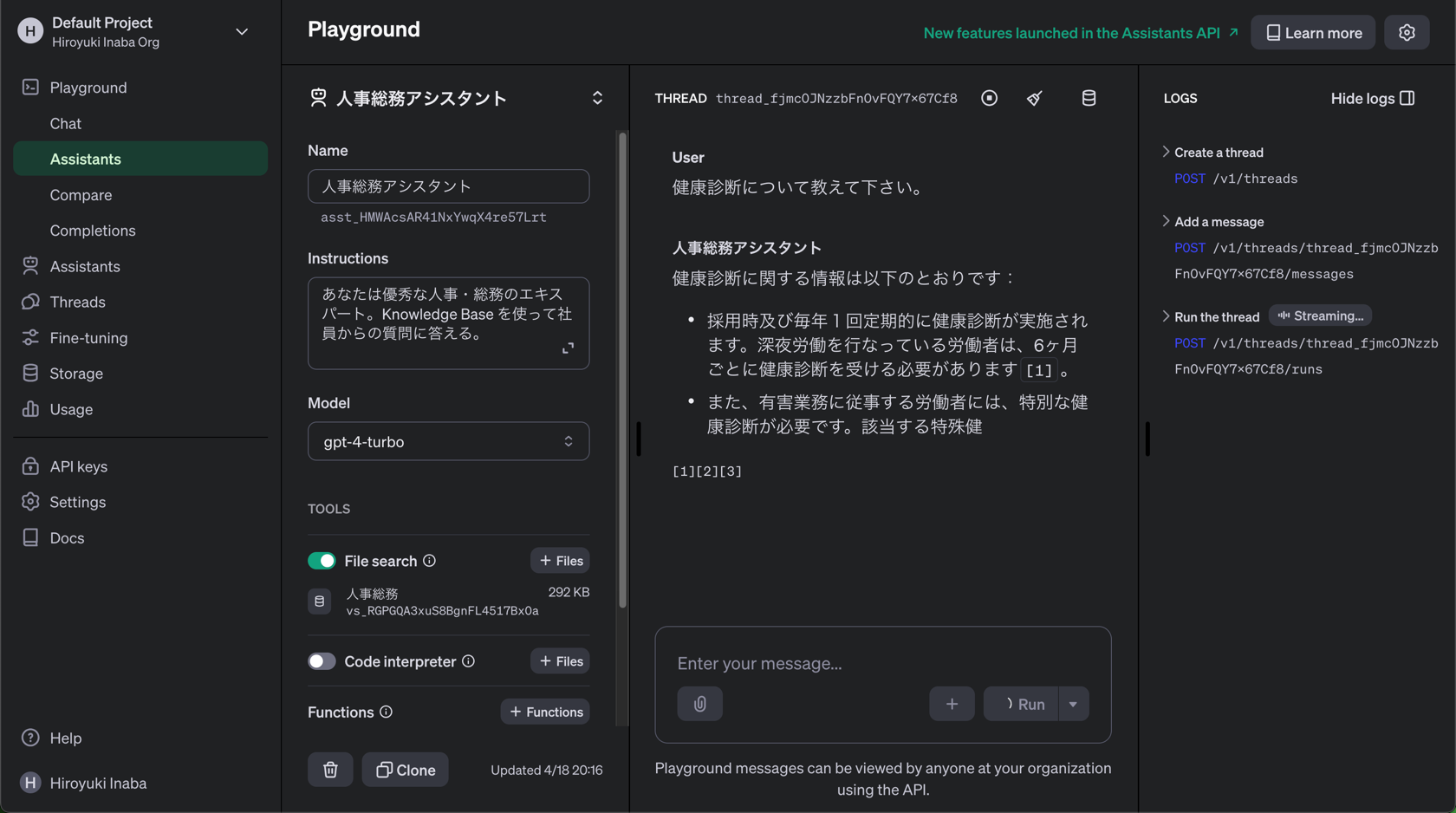Open the Default Project dropdown chevron
Viewport: 1456px width, 813px height.
click(x=242, y=32)
